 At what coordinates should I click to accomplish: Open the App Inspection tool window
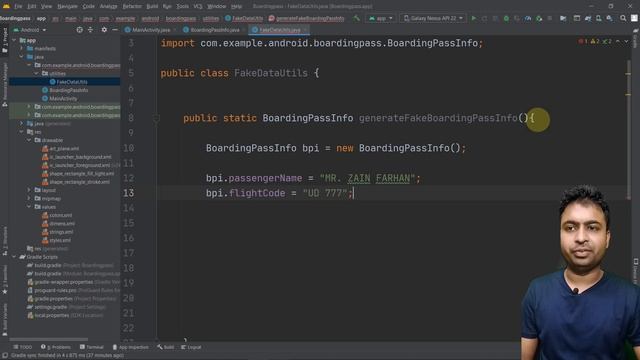(131, 347)
